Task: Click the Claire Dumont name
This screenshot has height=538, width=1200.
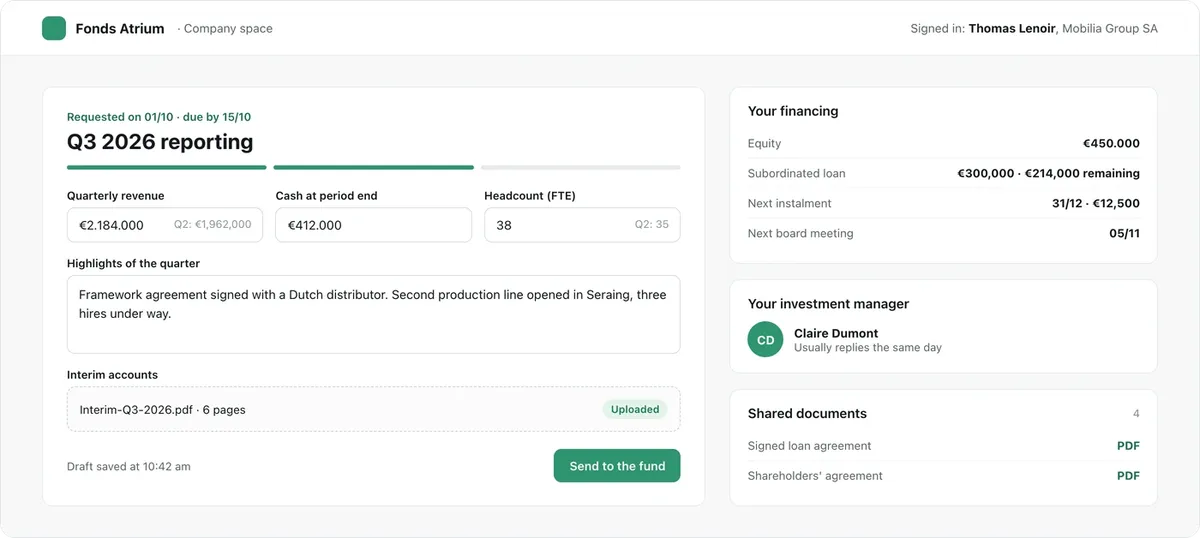Action: click(x=836, y=333)
